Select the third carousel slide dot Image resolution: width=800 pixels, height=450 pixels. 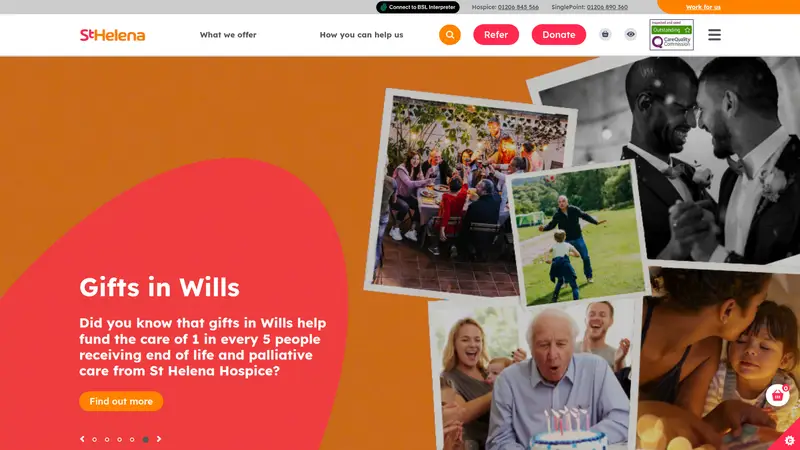tap(119, 439)
